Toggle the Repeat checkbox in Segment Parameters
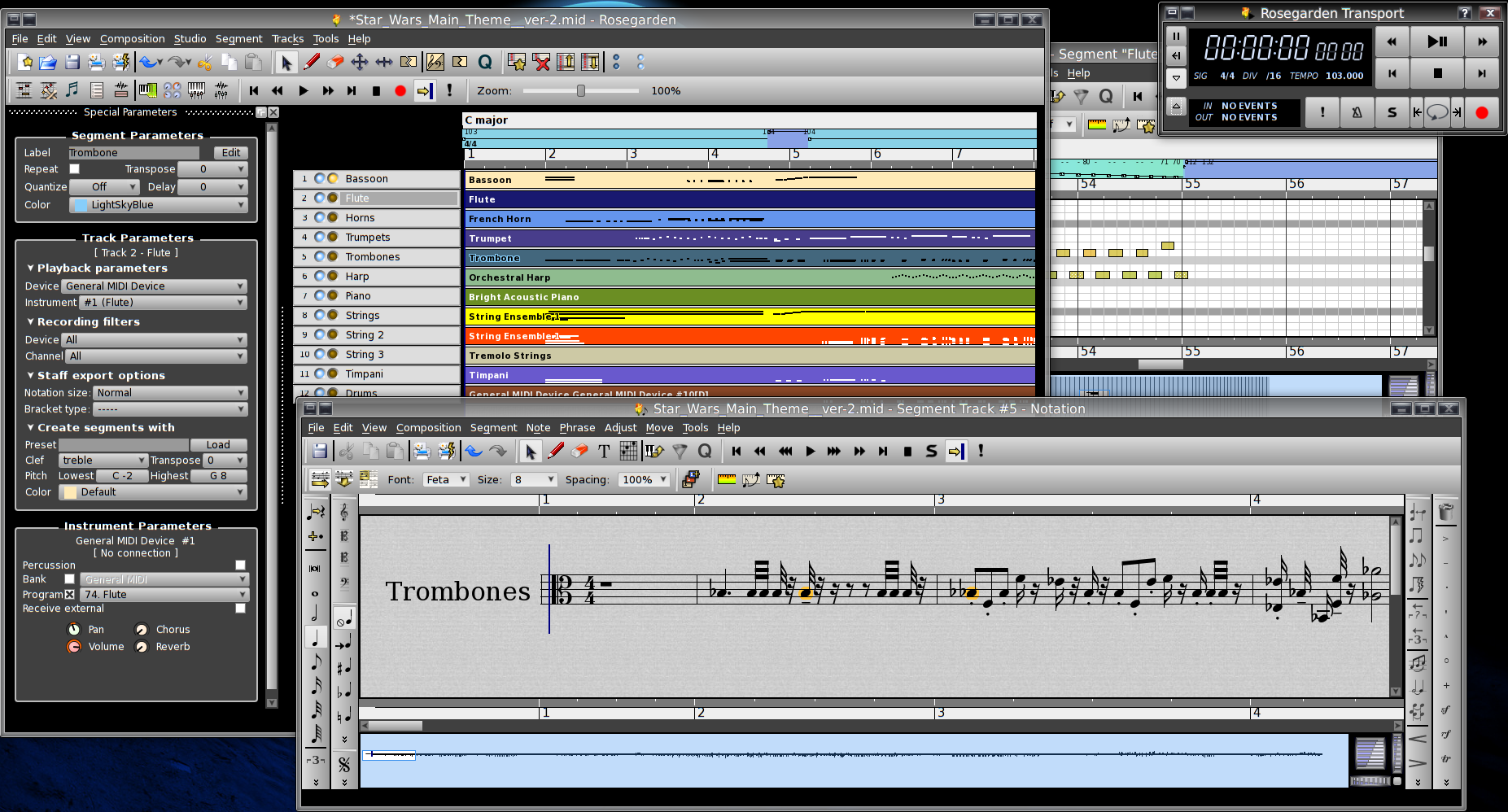This screenshot has height=812, width=1508. pyautogui.click(x=74, y=169)
